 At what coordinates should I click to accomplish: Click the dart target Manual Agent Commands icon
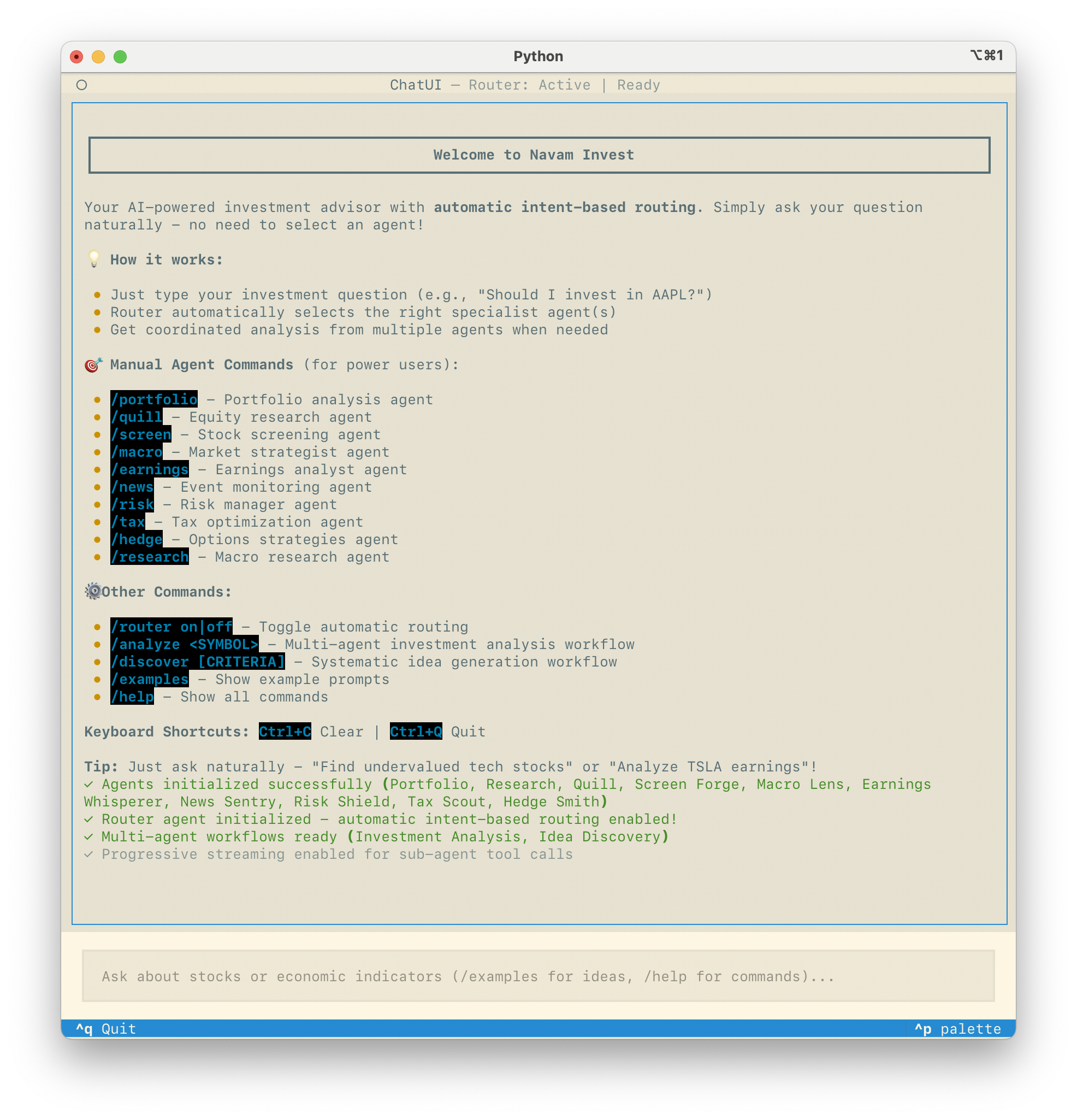93,364
